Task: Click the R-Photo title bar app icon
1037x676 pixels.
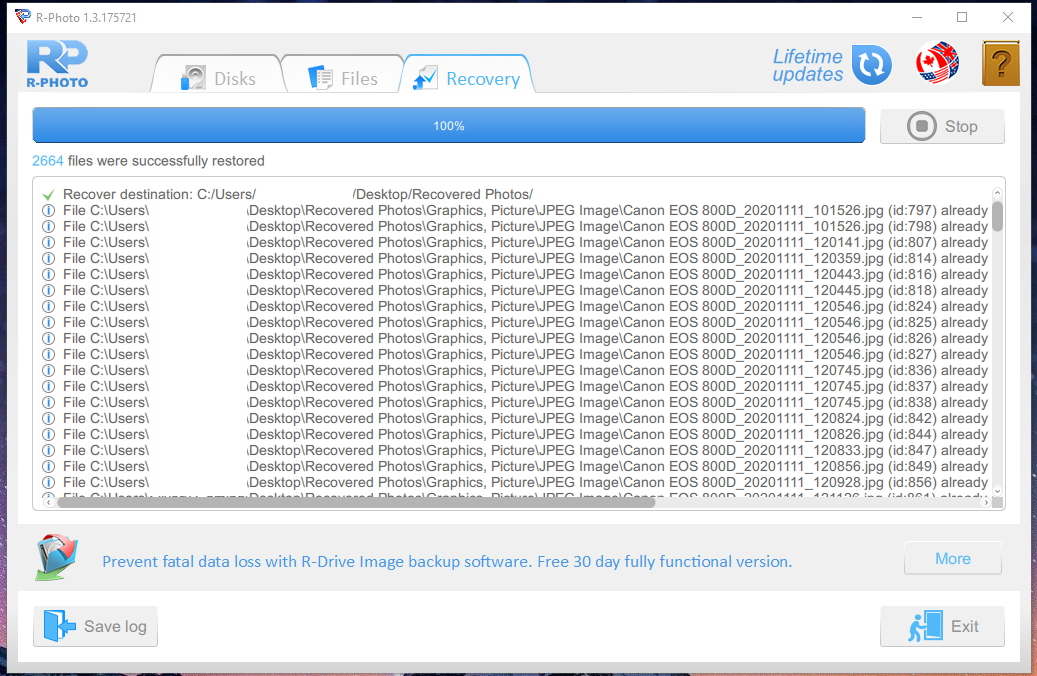Action: (22, 17)
